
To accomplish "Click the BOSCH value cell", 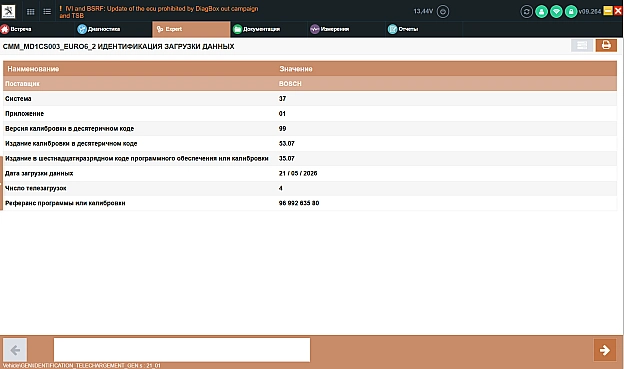I will (x=290, y=84).
